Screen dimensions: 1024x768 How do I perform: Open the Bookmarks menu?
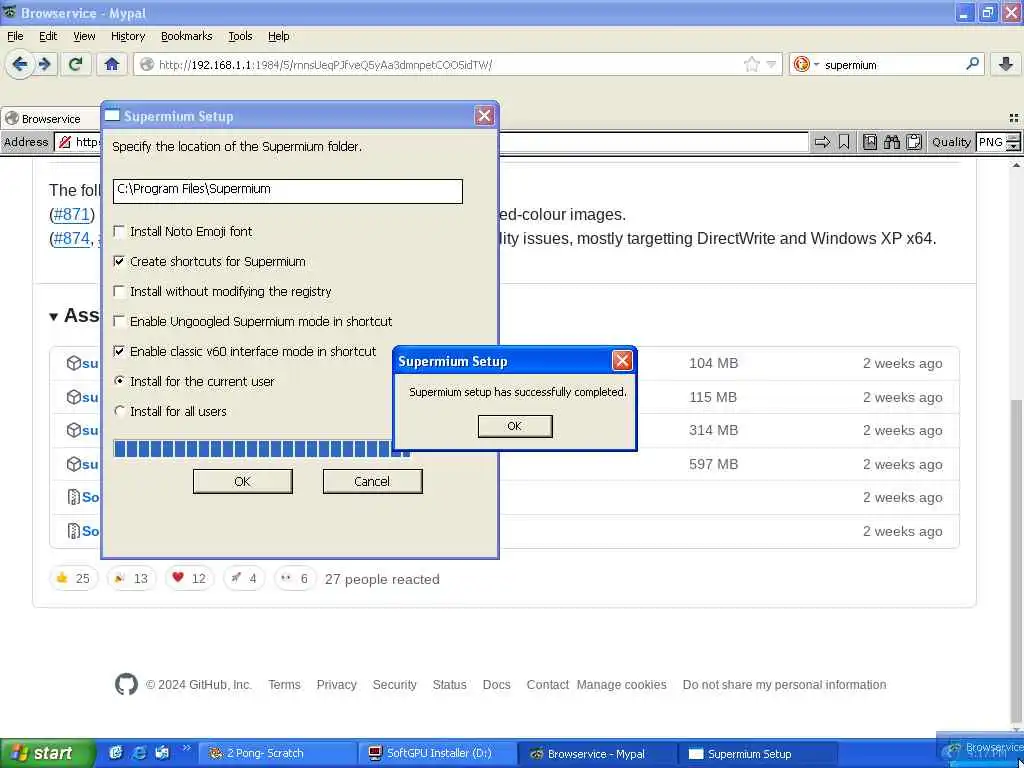[x=187, y=36]
